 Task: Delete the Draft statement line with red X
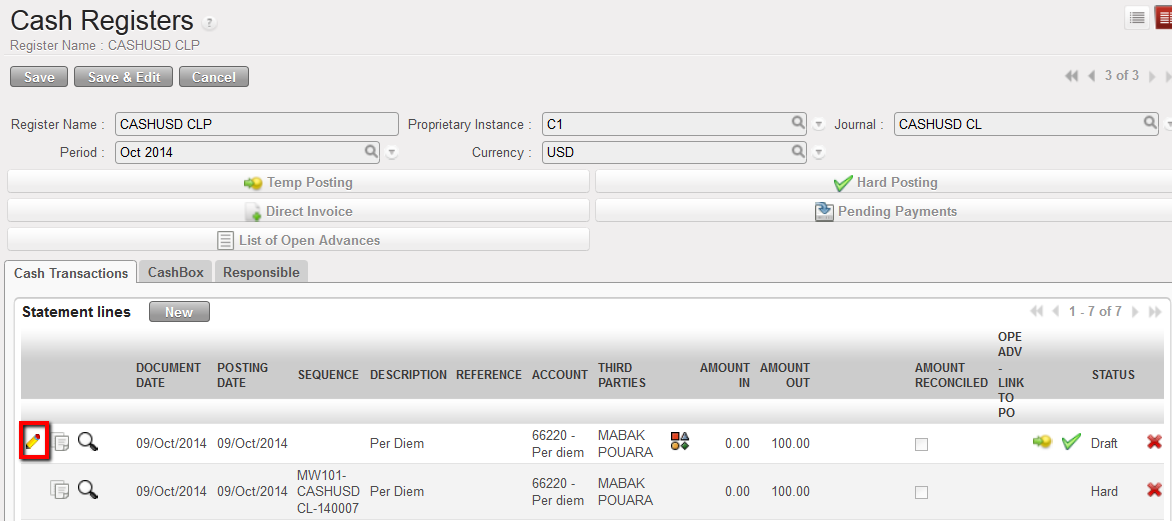(x=1154, y=442)
